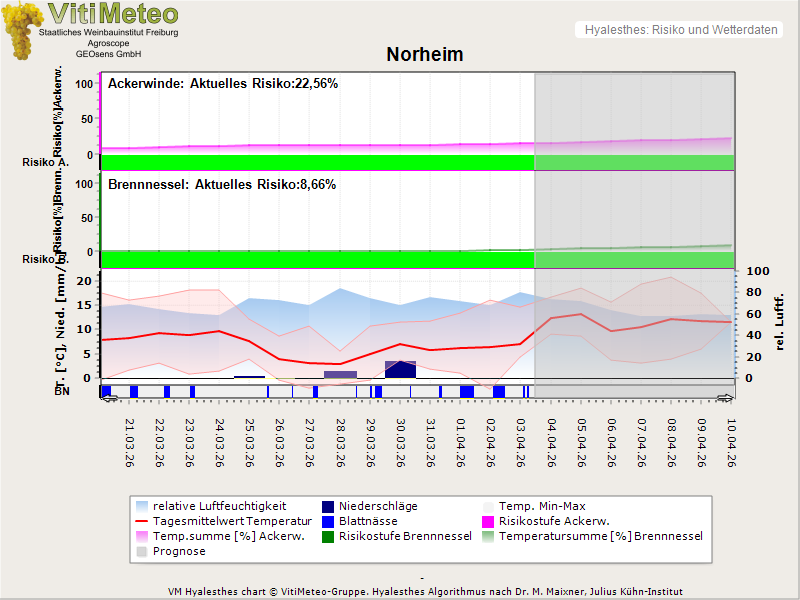Click relative Luftfeuchtigkeit legend icon

coord(141,506)
